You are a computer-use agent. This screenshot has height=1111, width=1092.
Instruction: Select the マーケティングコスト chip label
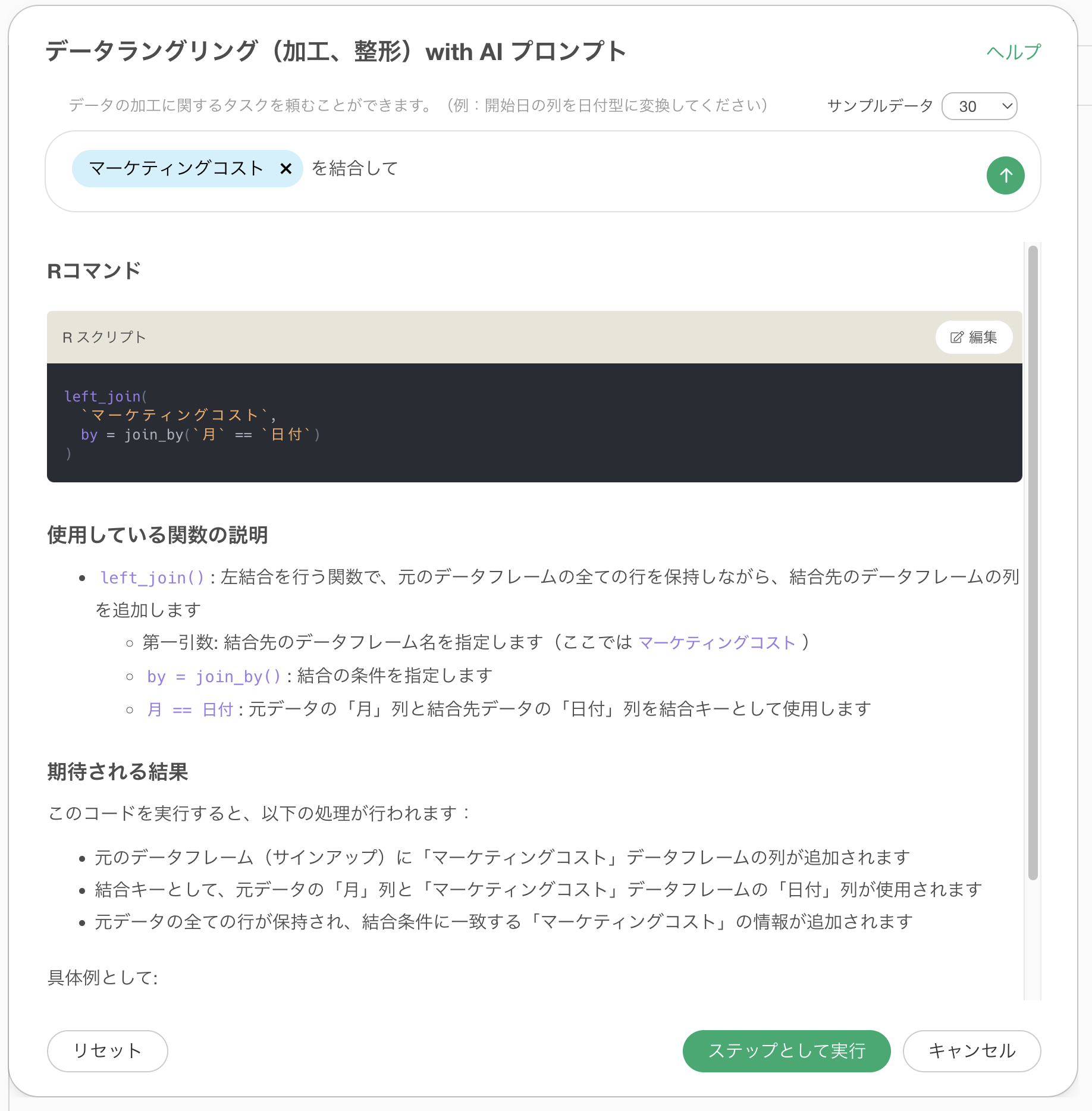pyautogui.click(x=176, y=169)
